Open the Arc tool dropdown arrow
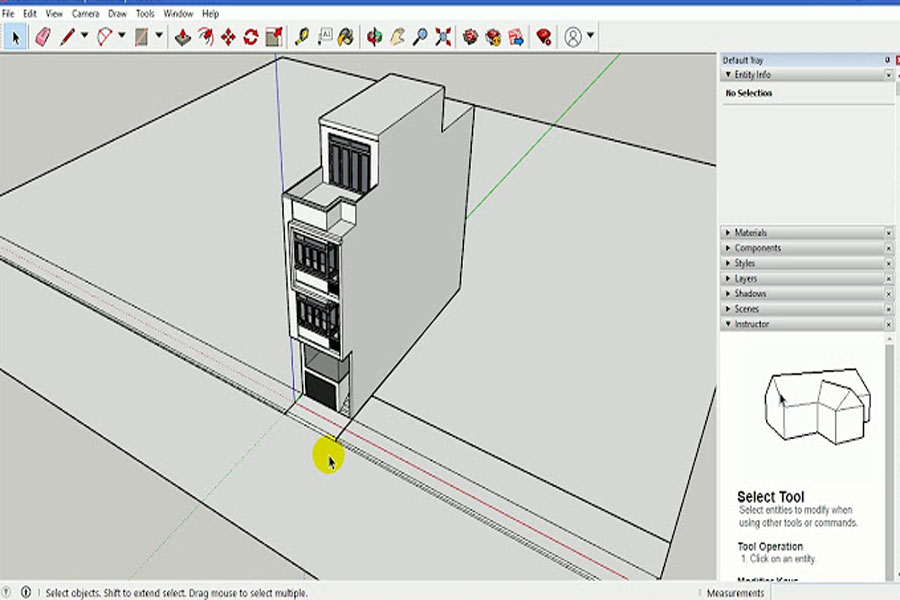Screen dimensions: 900x600 pos(122,36)
